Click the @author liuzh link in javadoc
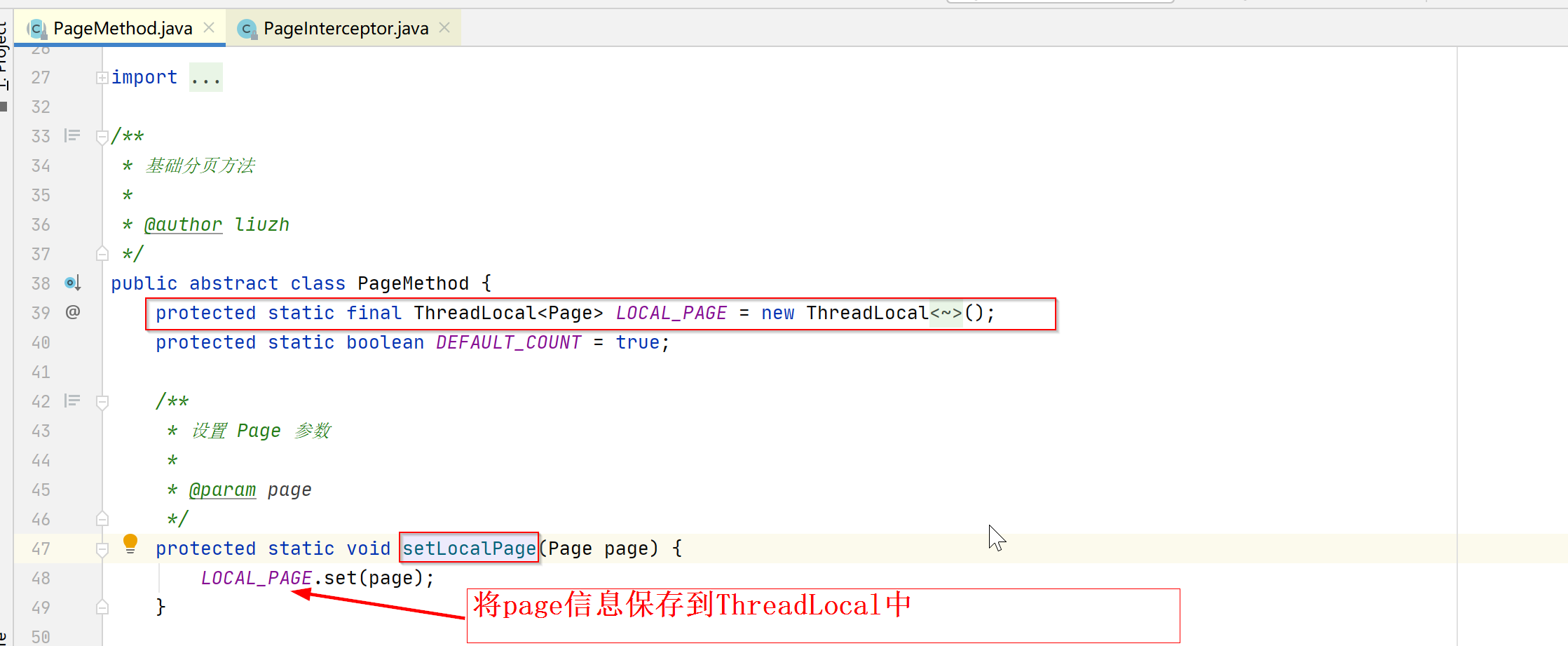This screenshot has height=646, width=1568. pos(183,224)
